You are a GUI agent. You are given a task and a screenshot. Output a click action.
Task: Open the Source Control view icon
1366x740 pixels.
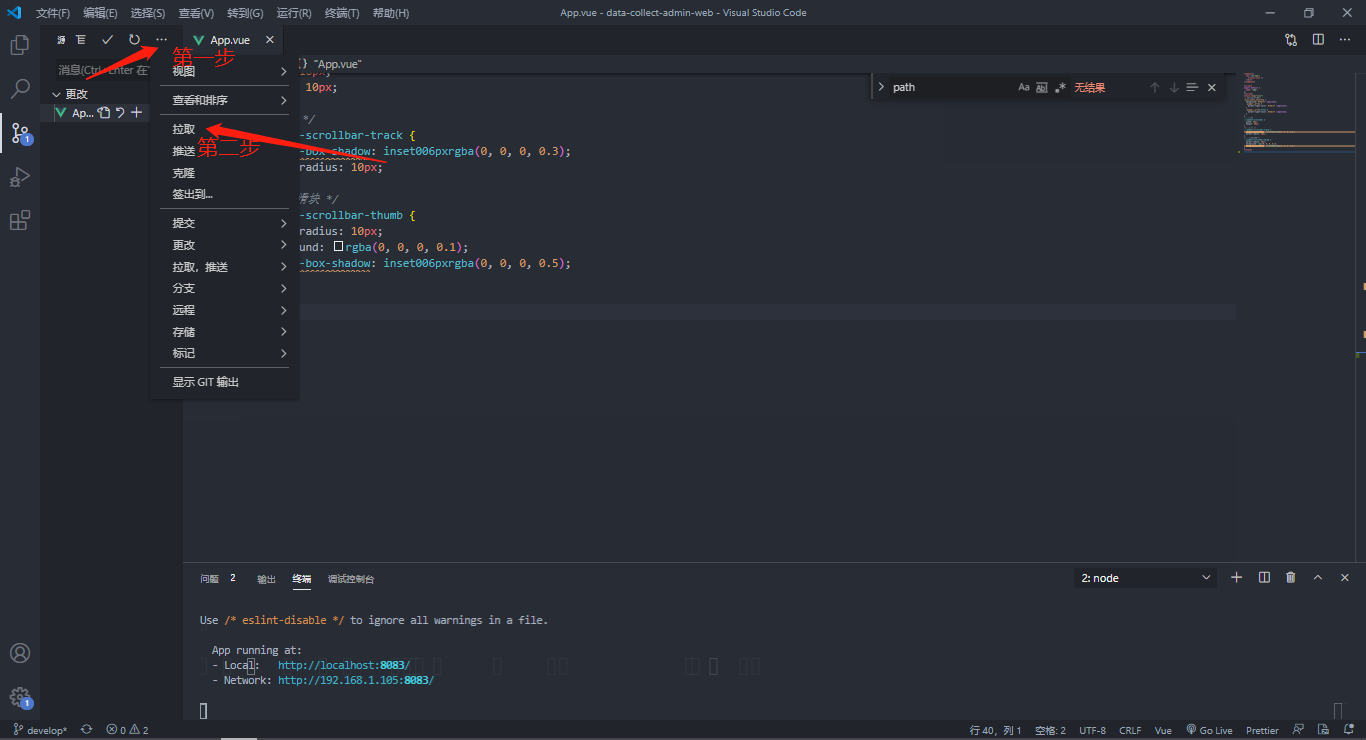pyautogui.click(x=19, y=133)
